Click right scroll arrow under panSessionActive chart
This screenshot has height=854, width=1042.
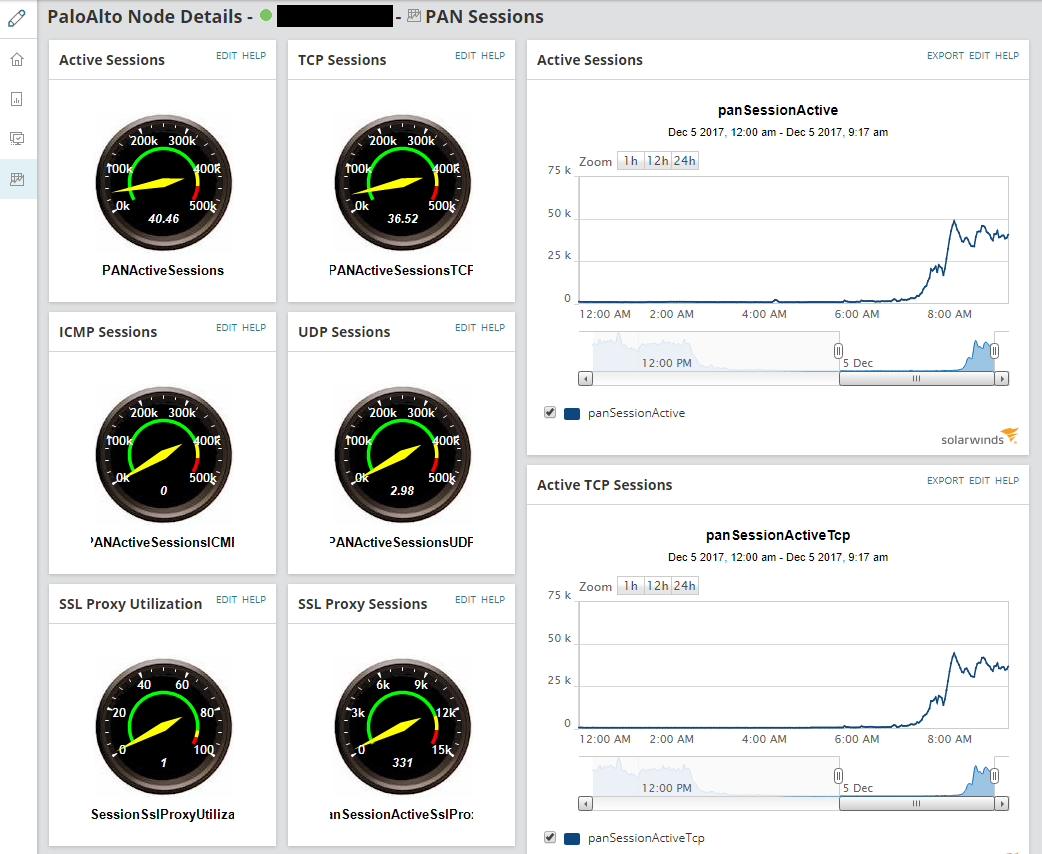pos(1001,379)
